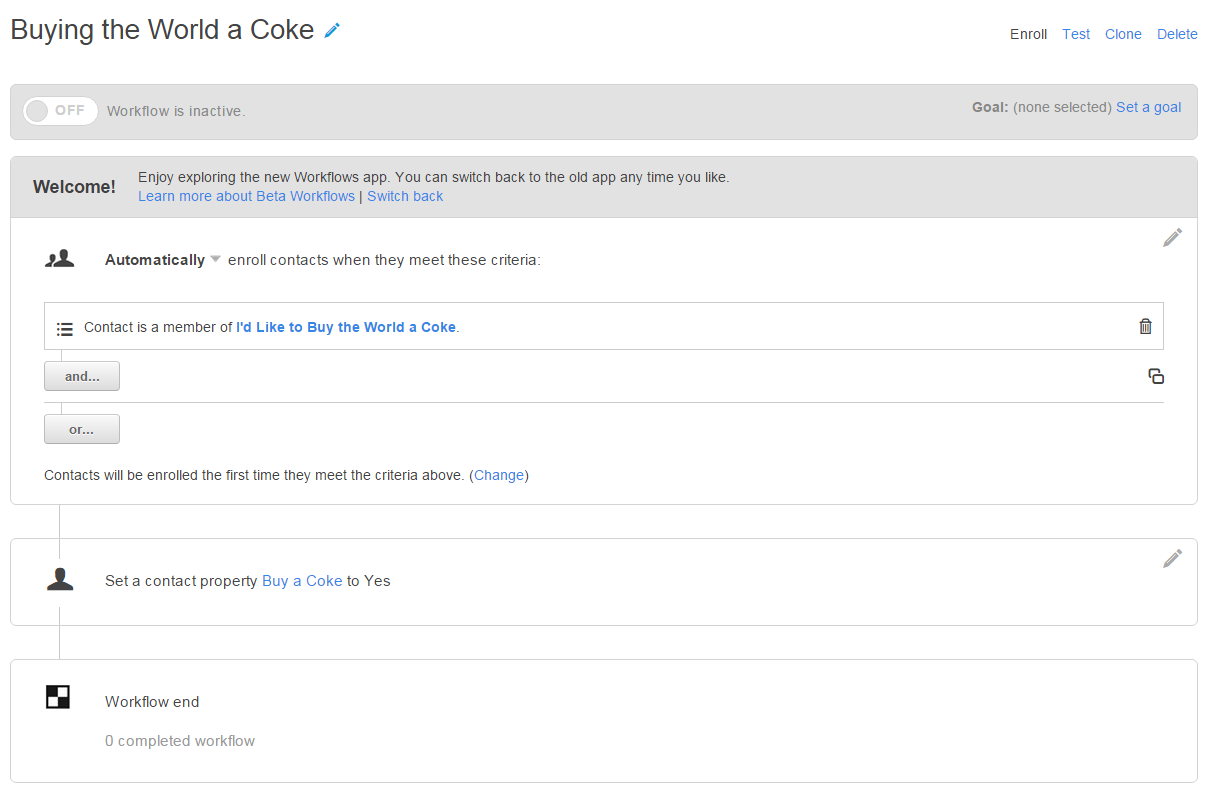This screenshot has height=799, width=1215.
Task: Add an 'or...' criterion
Action: pos(82,429)
